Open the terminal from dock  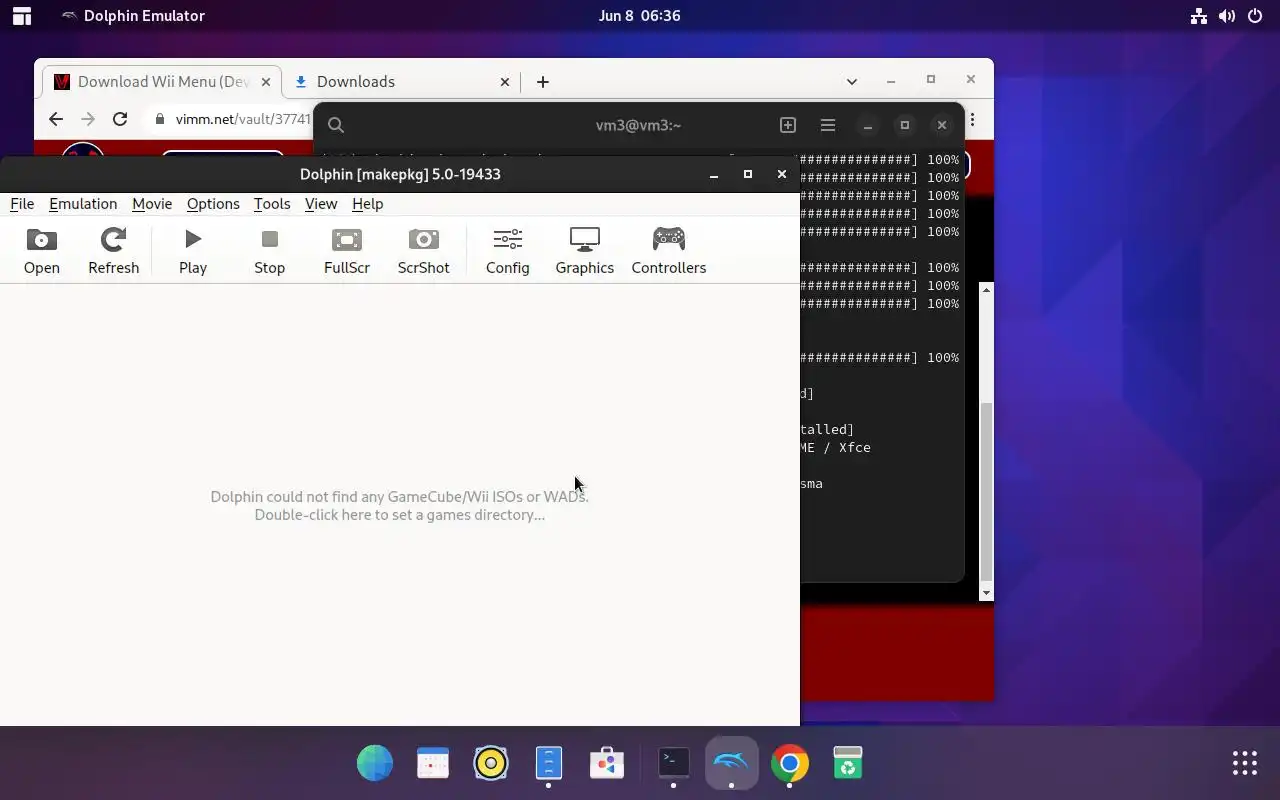(673, 763)
